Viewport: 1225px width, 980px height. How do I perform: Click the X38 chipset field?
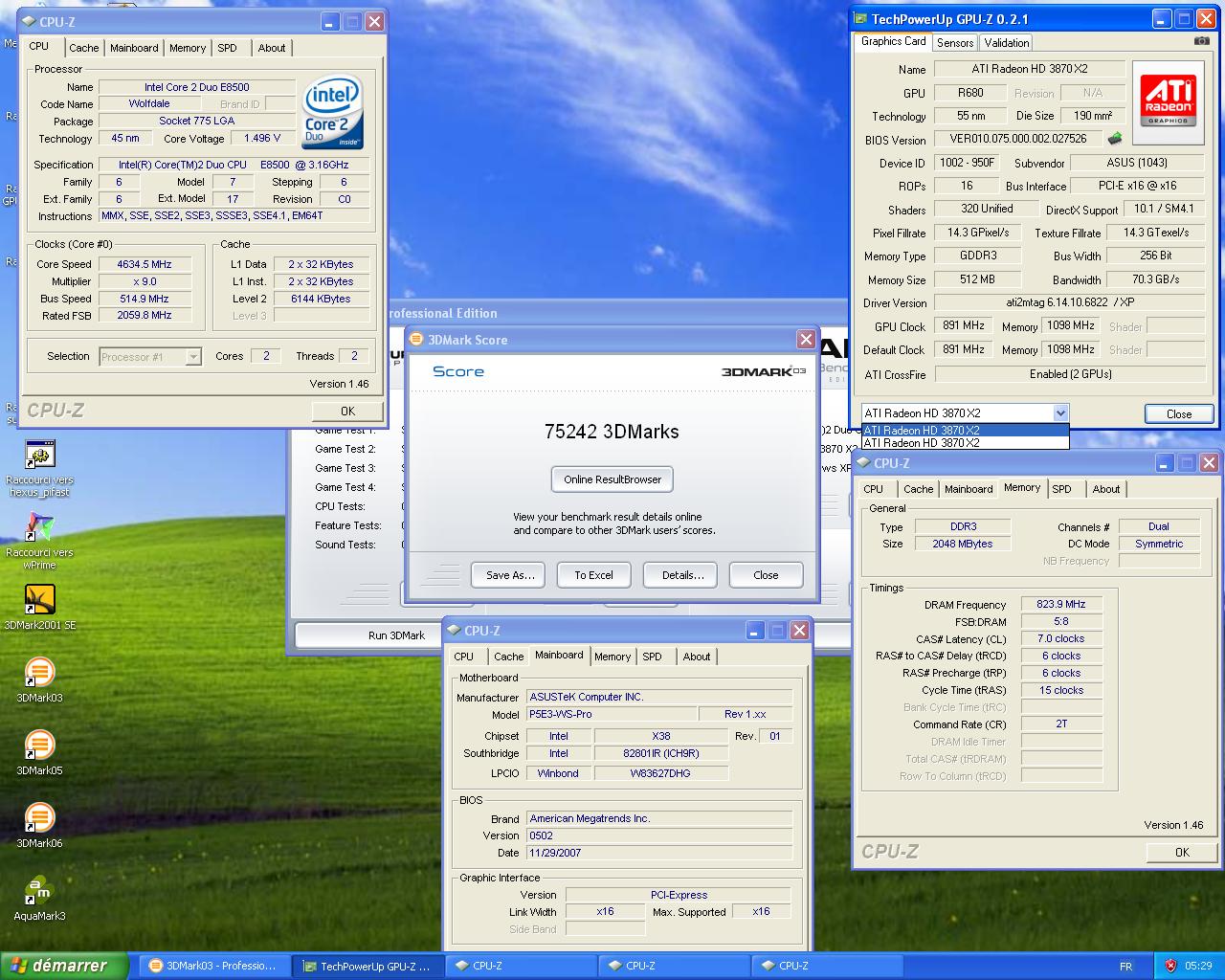(661, 737)
